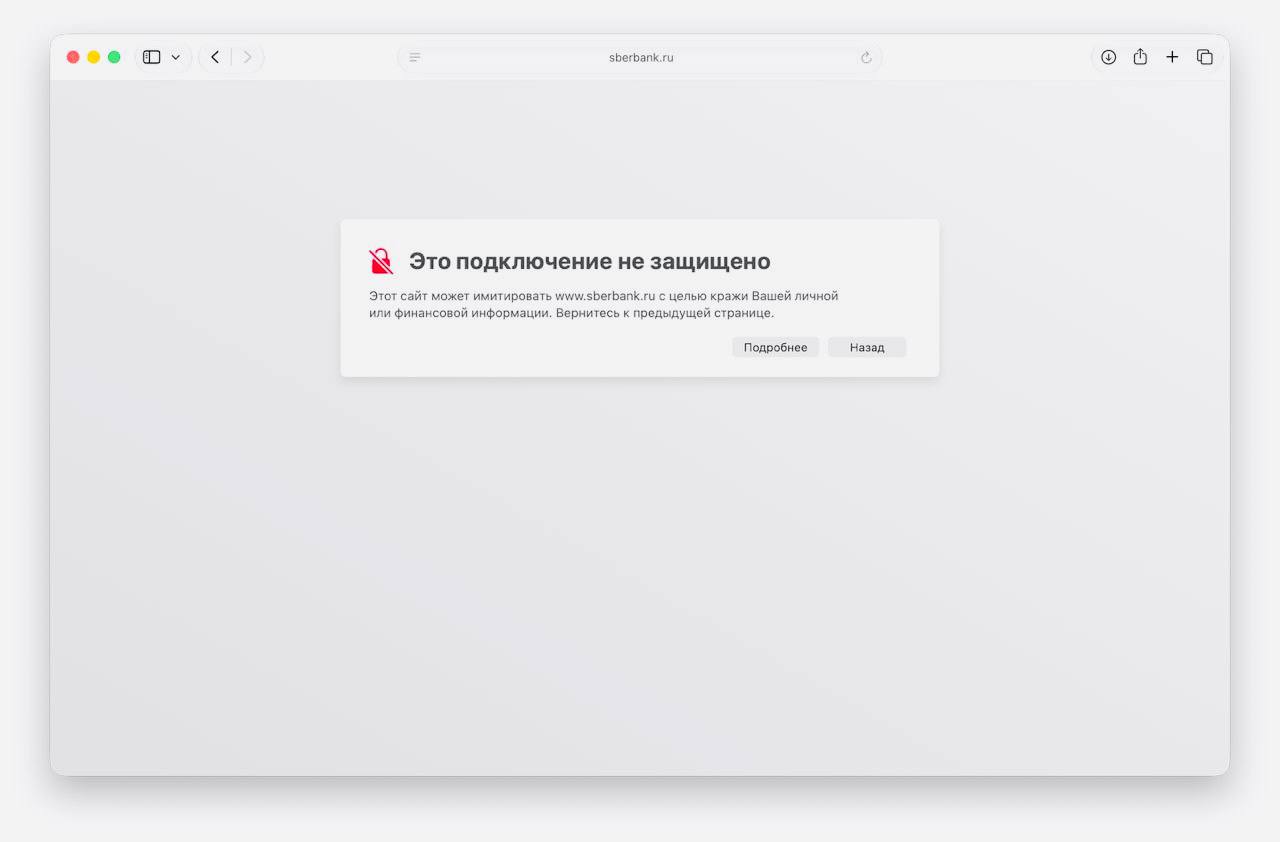This screenshot has width=1280, height=842.
Task: Go back to the previous page arrow
Action: 215,57
